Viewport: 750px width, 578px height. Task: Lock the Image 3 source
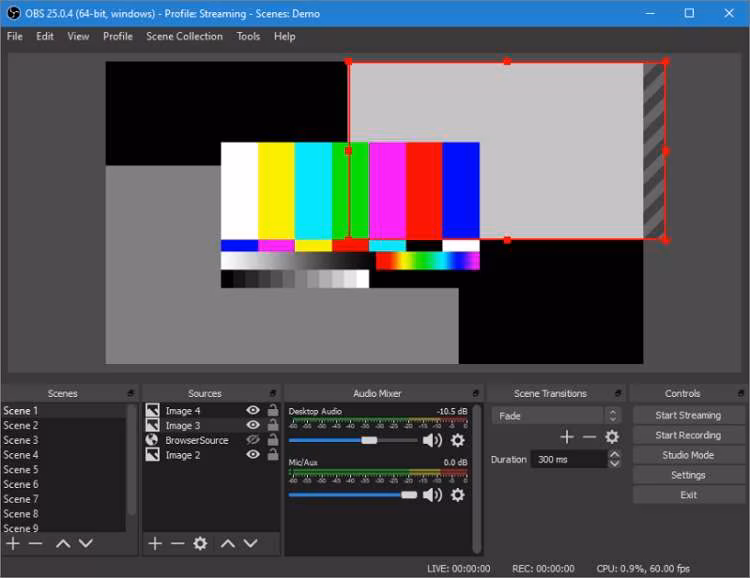[x=273, y=425]
